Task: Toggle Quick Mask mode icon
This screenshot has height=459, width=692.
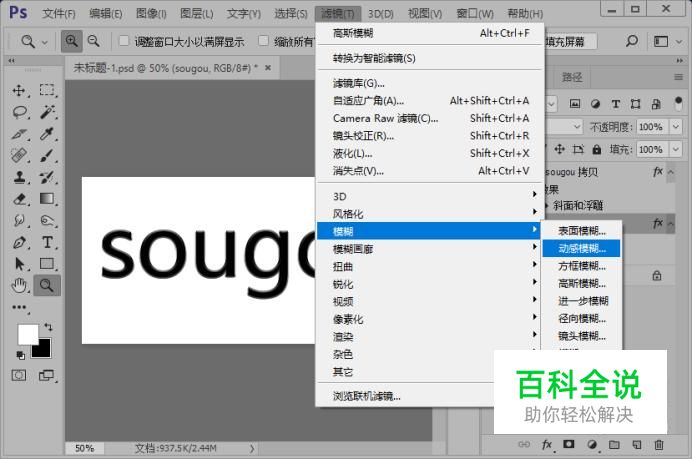Action: coord(19,375)
